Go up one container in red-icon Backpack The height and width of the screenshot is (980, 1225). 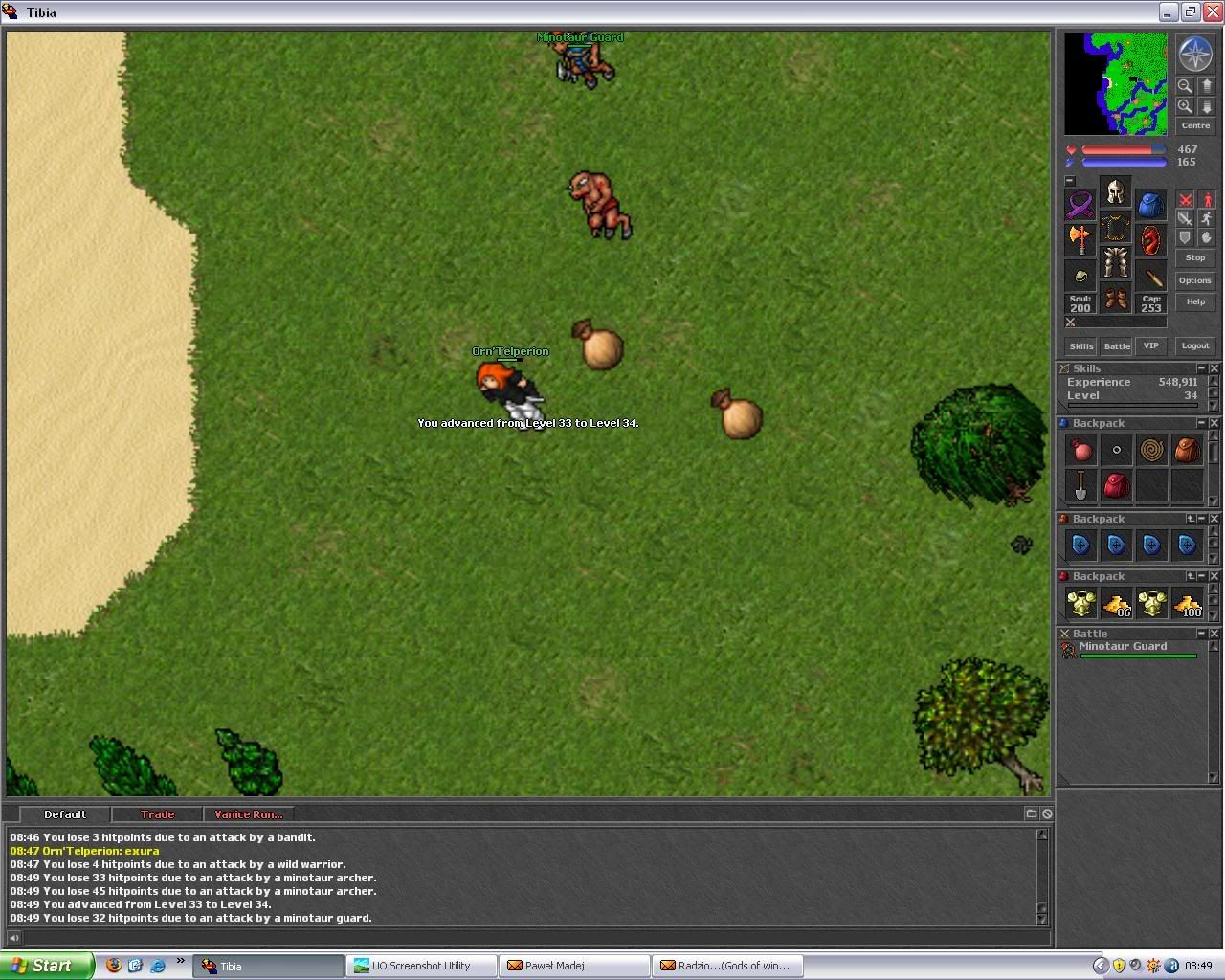coord(1190,576)
